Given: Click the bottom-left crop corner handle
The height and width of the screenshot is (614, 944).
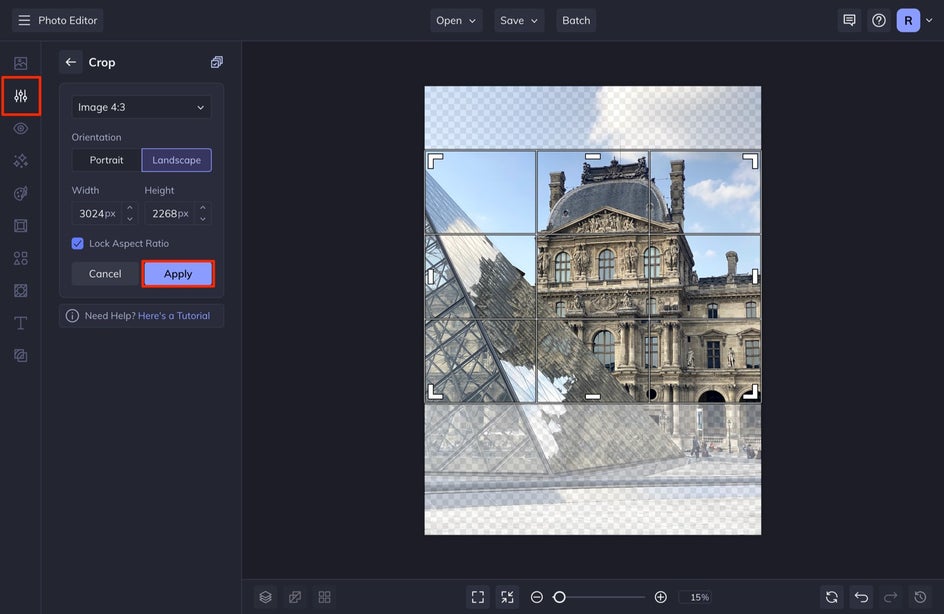Looking at the screenshot, I should coord(435,392).
